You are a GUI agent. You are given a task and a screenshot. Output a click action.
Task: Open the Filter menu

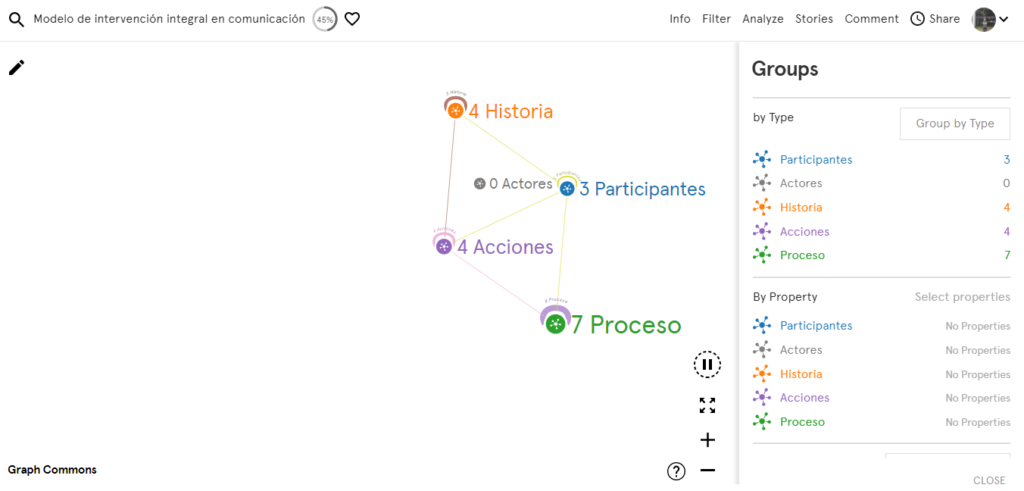[x=716, y=19]
